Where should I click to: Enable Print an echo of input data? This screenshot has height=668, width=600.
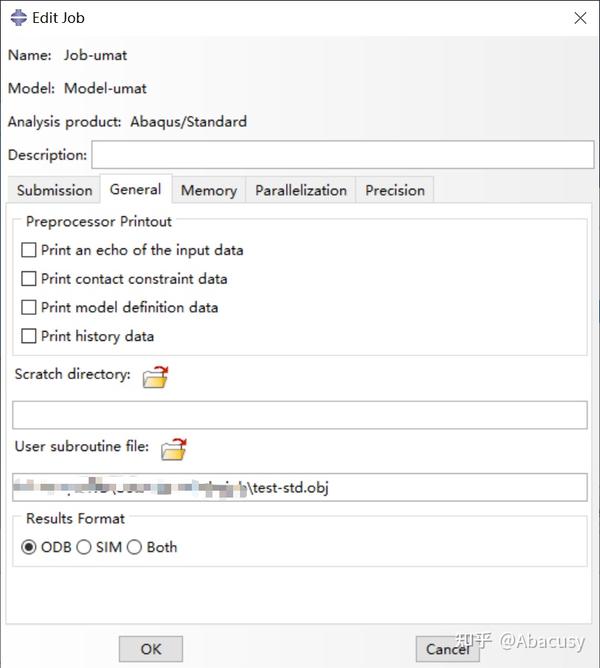(x=29, y=250)
